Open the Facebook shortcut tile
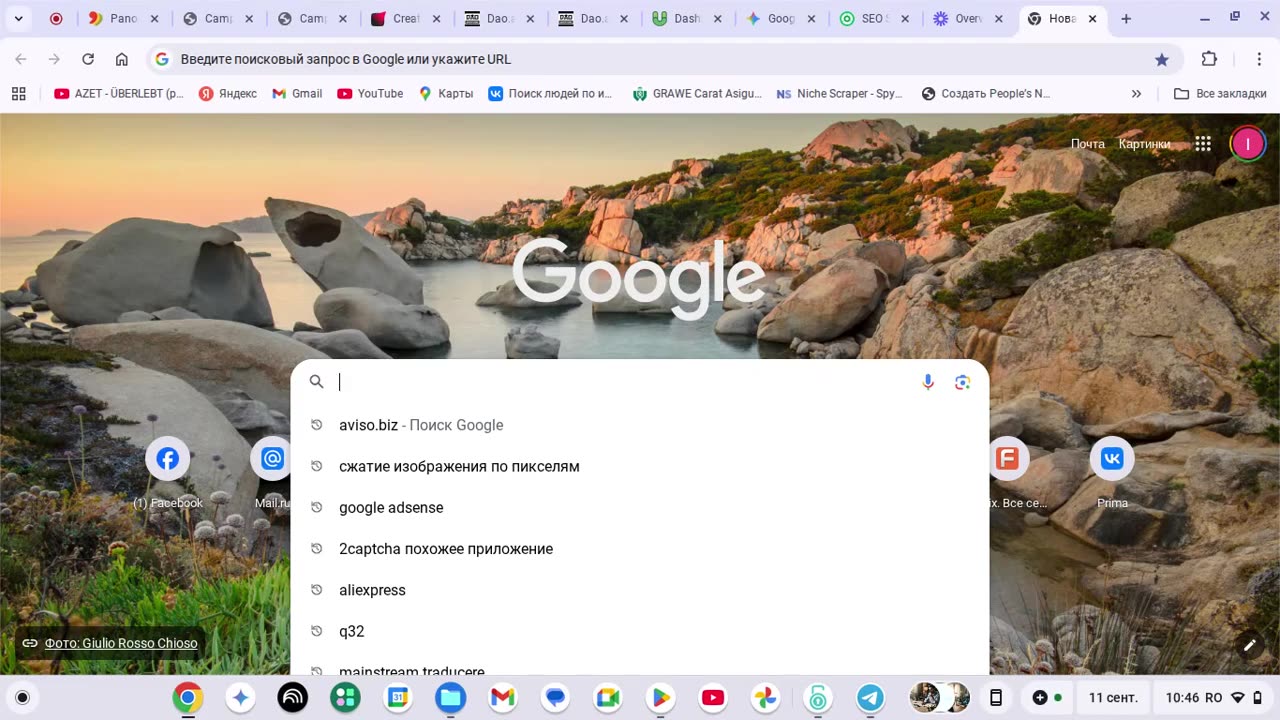The height and width of the screenshot is (720, 1280). pos(168,474)
